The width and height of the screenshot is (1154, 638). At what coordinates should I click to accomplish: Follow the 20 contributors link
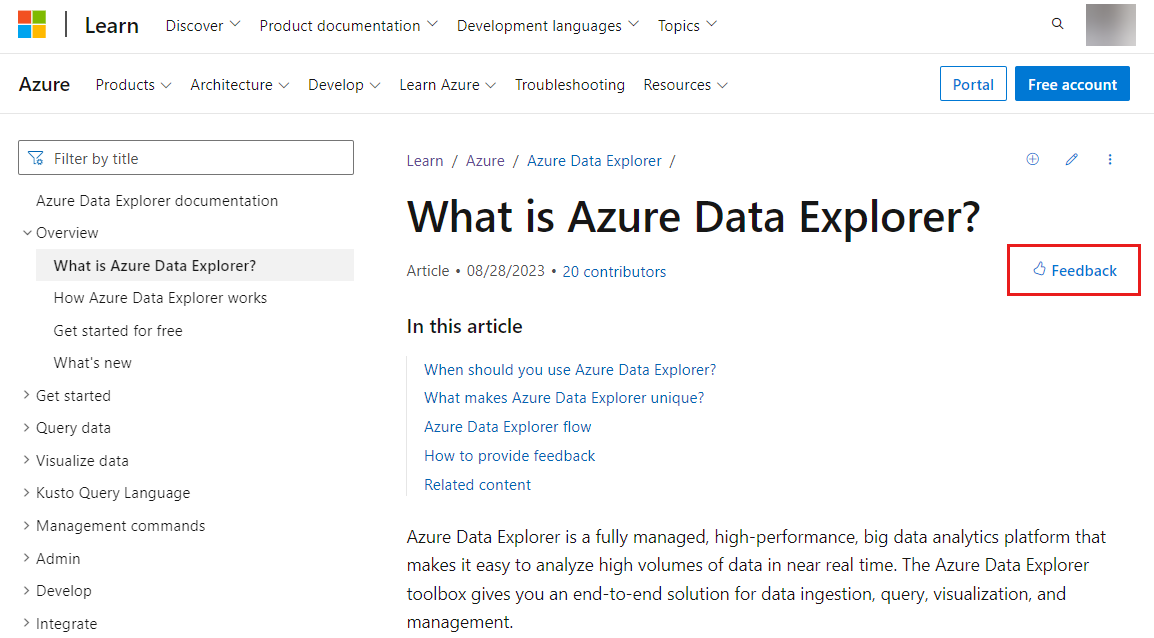(614, 271)
